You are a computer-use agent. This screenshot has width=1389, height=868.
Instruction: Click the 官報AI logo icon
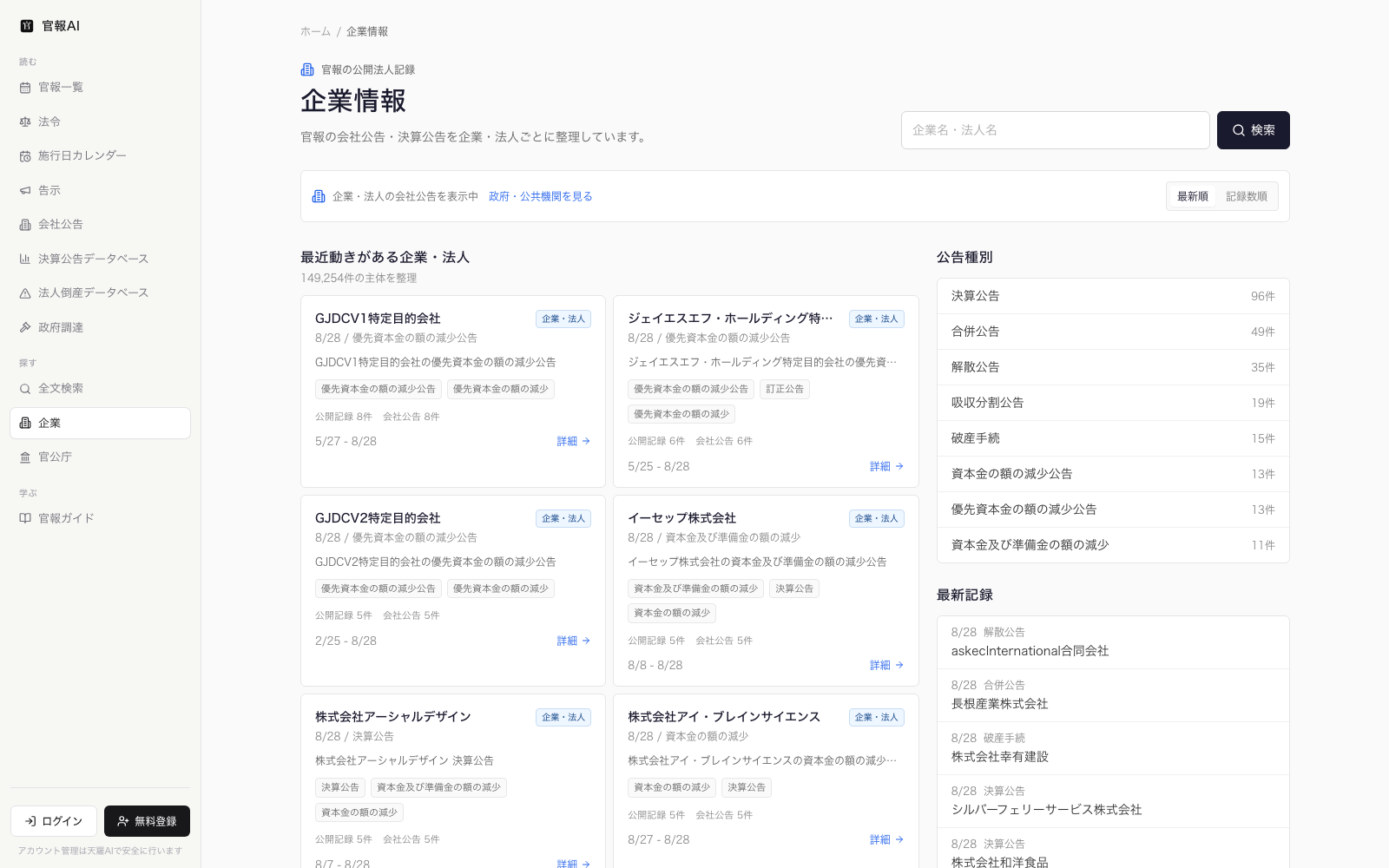click(x=27, y=26)
